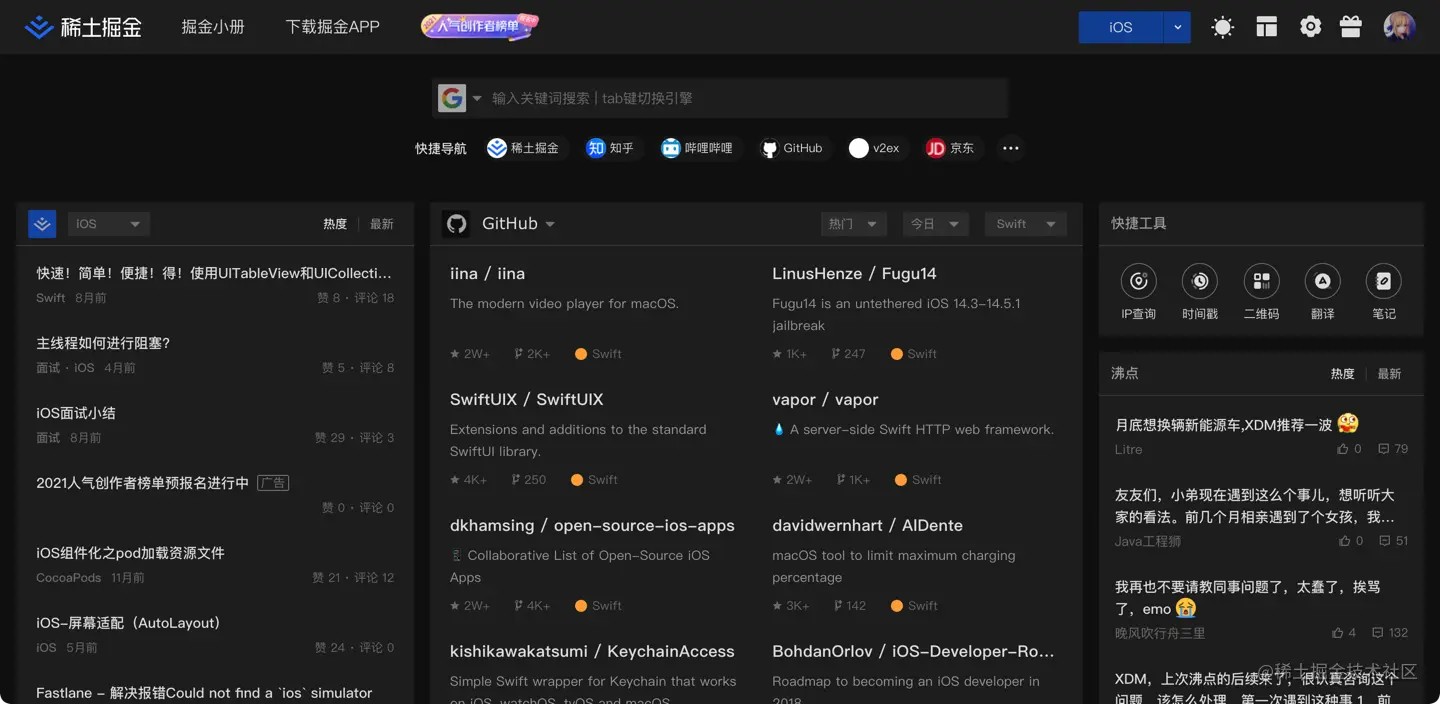The image size is (1440, 704).
Task: Show more quick navigation options ellipsis
Action: (x=1011, y=148)
